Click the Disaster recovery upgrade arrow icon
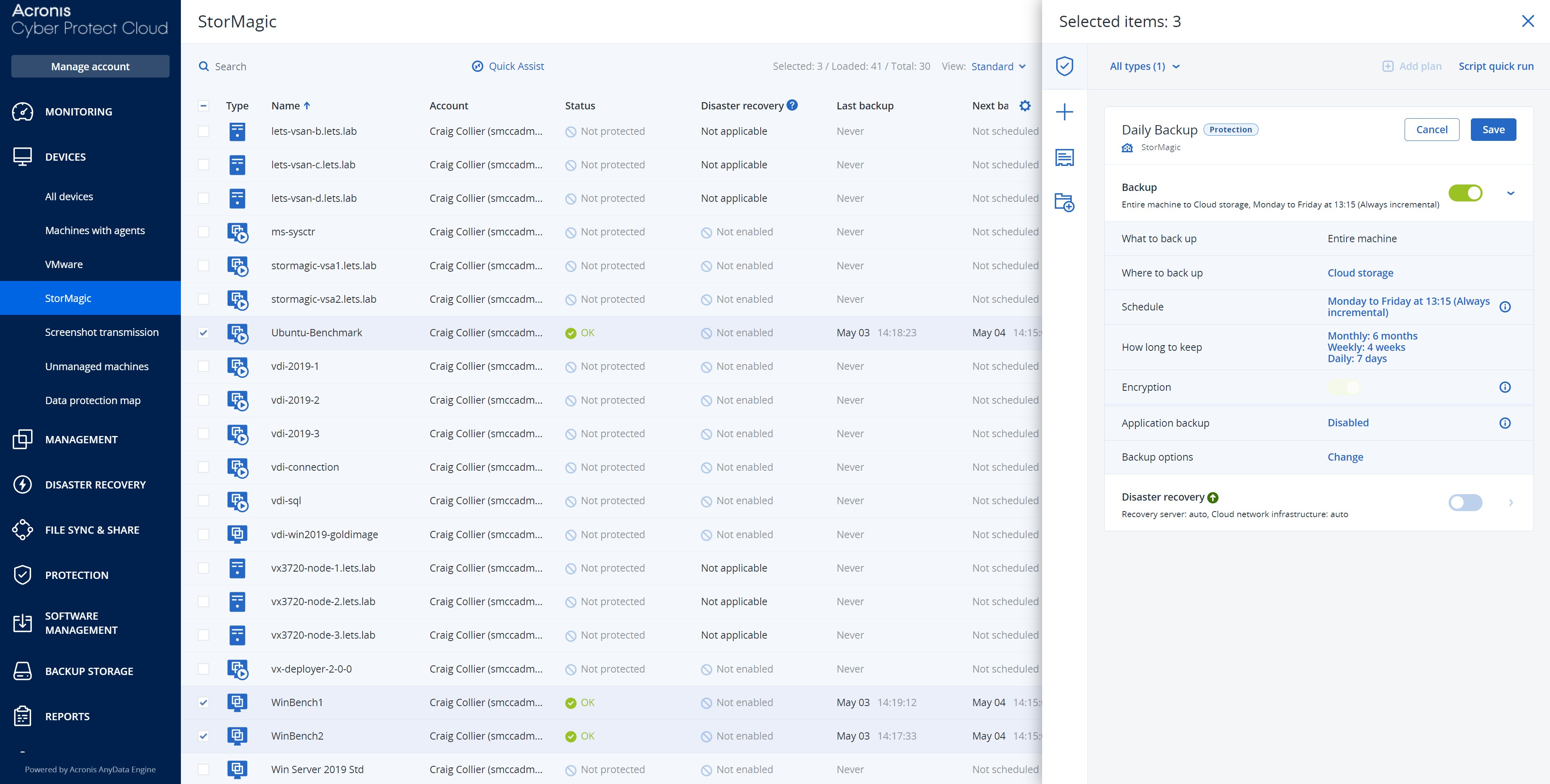 (x=1213, y=498)
